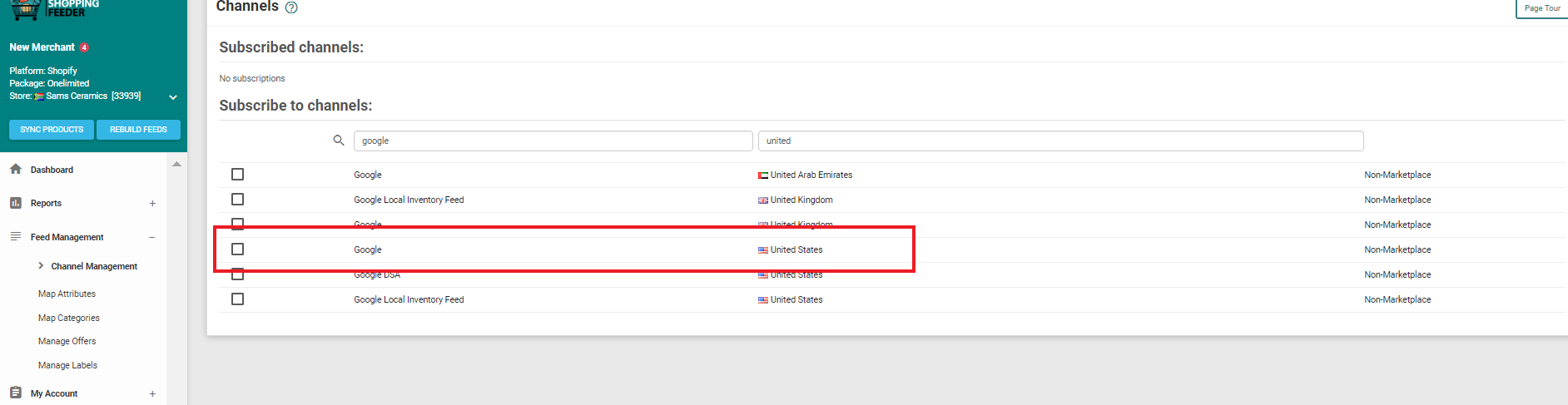Open Manage Labels
The width and height of the screenshot is (1568, 405).
pyautogui.click(x=67, y=365)
